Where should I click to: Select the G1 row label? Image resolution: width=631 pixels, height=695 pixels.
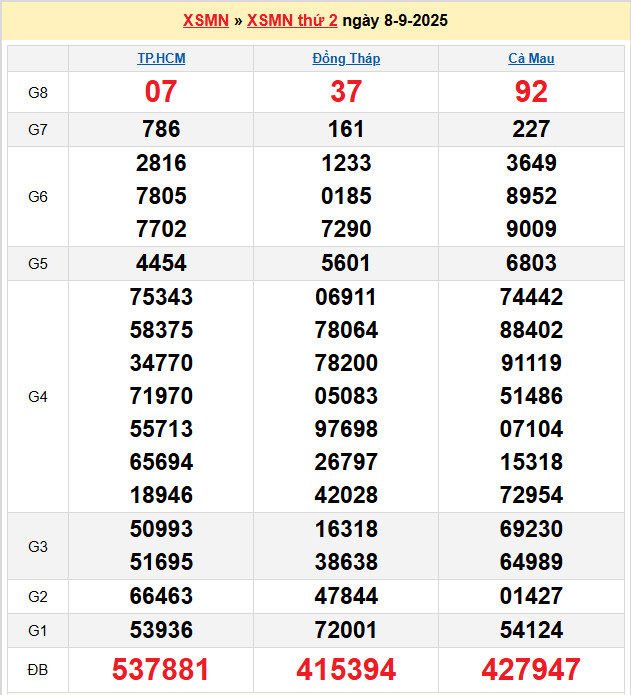click(38, 630)
